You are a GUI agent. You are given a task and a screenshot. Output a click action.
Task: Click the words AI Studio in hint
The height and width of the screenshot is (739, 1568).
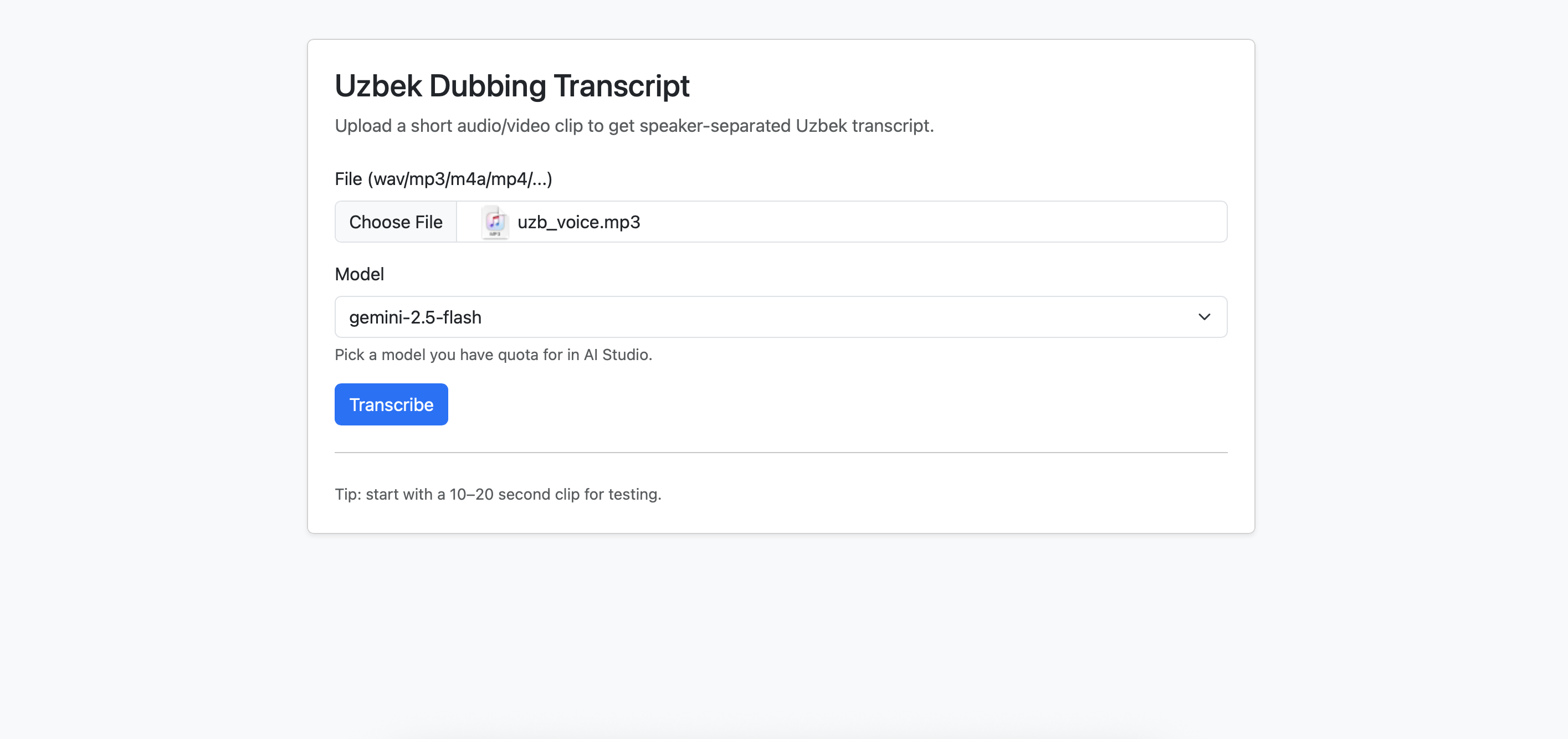point(616,355)
